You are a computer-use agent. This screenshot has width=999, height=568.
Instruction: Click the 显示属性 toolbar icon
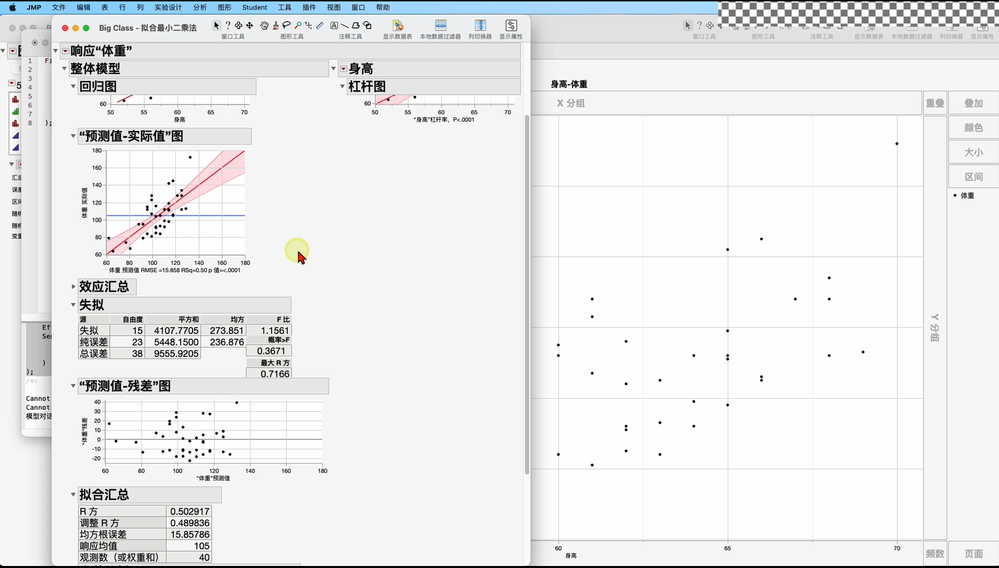tap(511, 25)
